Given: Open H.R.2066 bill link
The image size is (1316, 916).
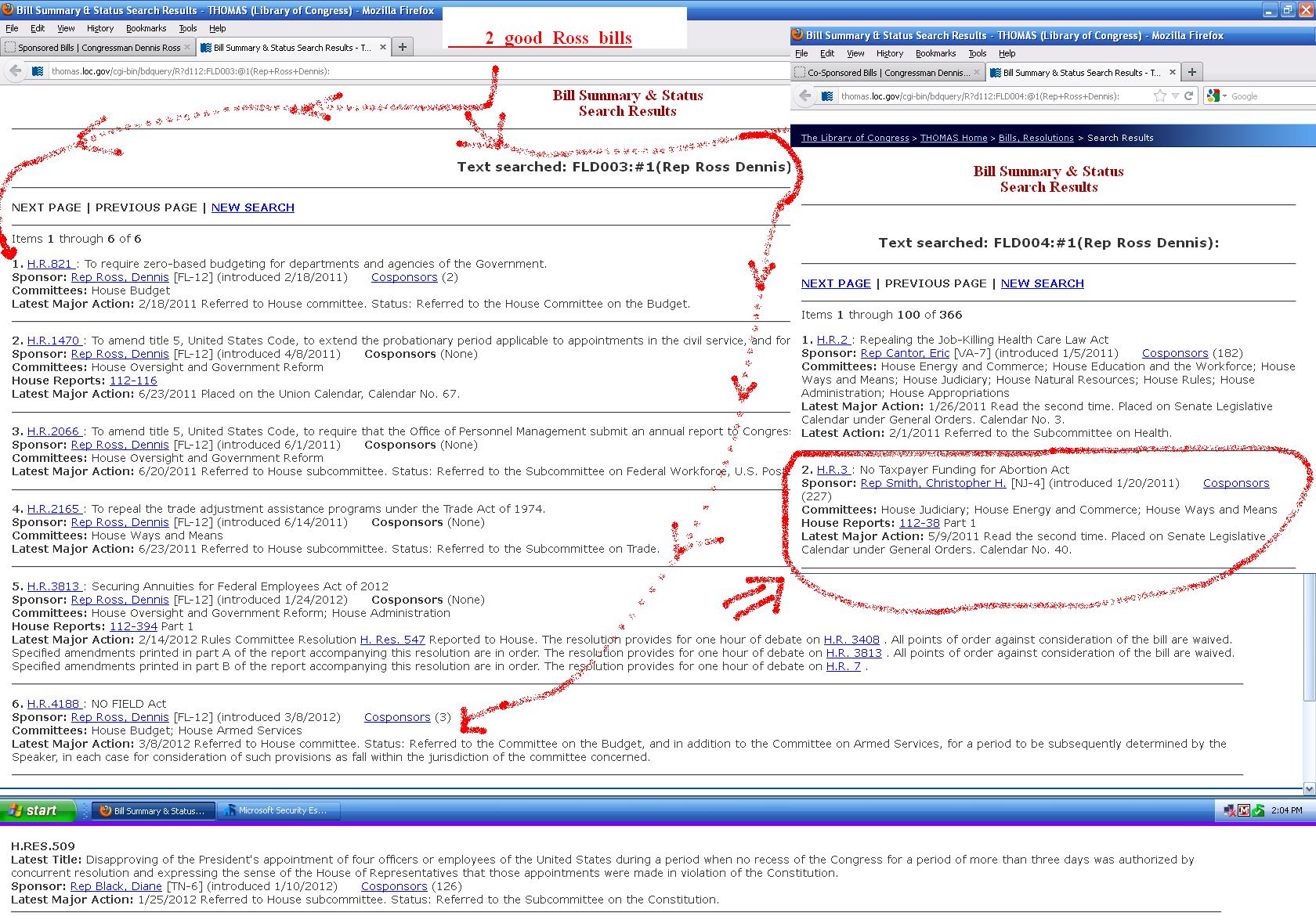Looking at the screenshot, I should coord(54,431).
